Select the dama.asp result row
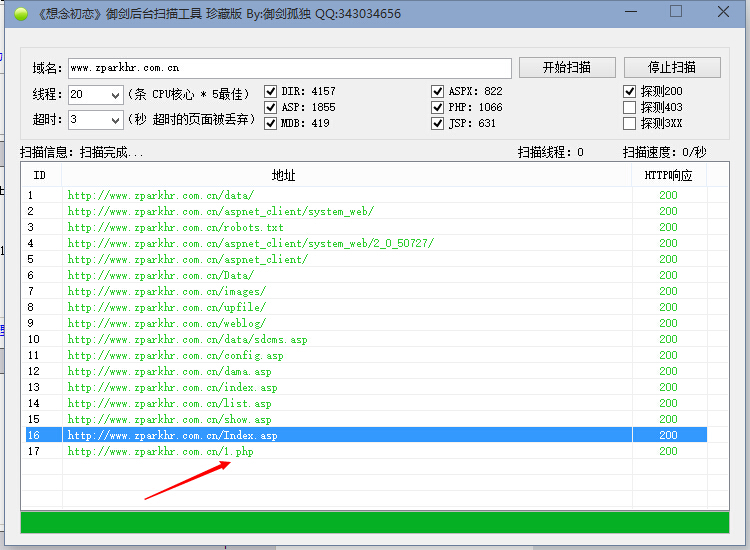 366,371
